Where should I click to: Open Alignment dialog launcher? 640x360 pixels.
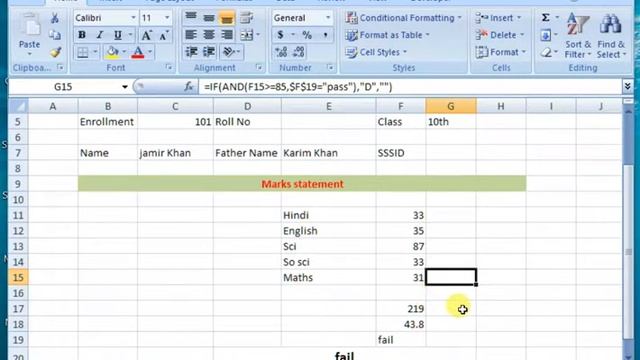pos(259,67)
